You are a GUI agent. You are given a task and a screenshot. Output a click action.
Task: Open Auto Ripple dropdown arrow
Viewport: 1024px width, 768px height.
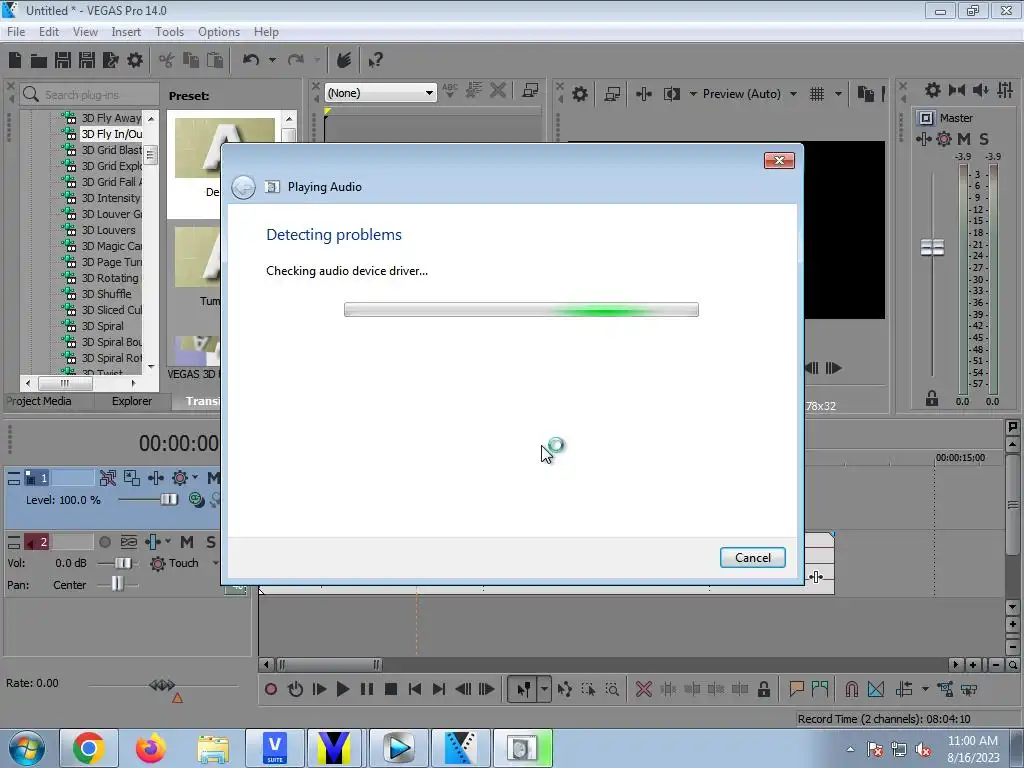pyautogui.click(x=925, y=689)
